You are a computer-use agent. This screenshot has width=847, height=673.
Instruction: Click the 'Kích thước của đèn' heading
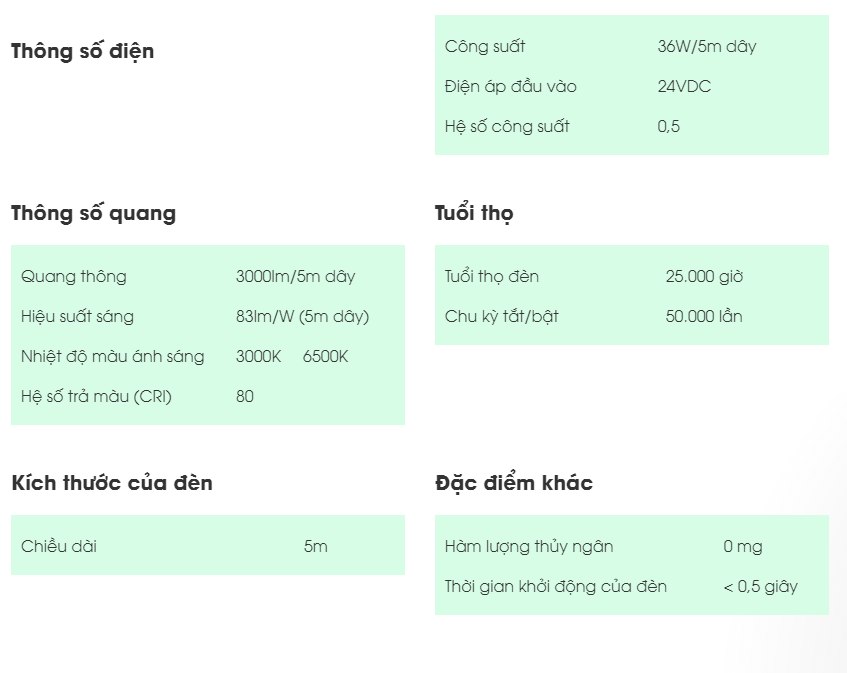(111, 483)
